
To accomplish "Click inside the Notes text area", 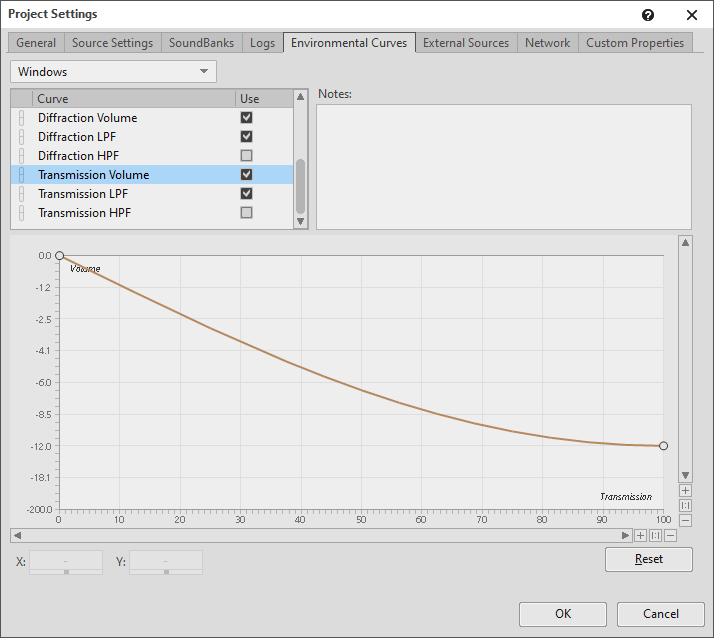I will [x=503, y=166].
